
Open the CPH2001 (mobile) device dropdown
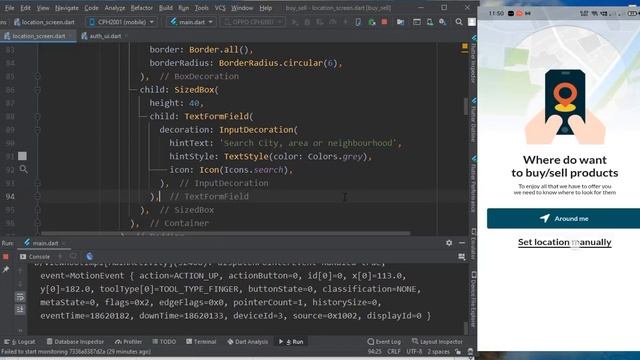coord(121,22)
